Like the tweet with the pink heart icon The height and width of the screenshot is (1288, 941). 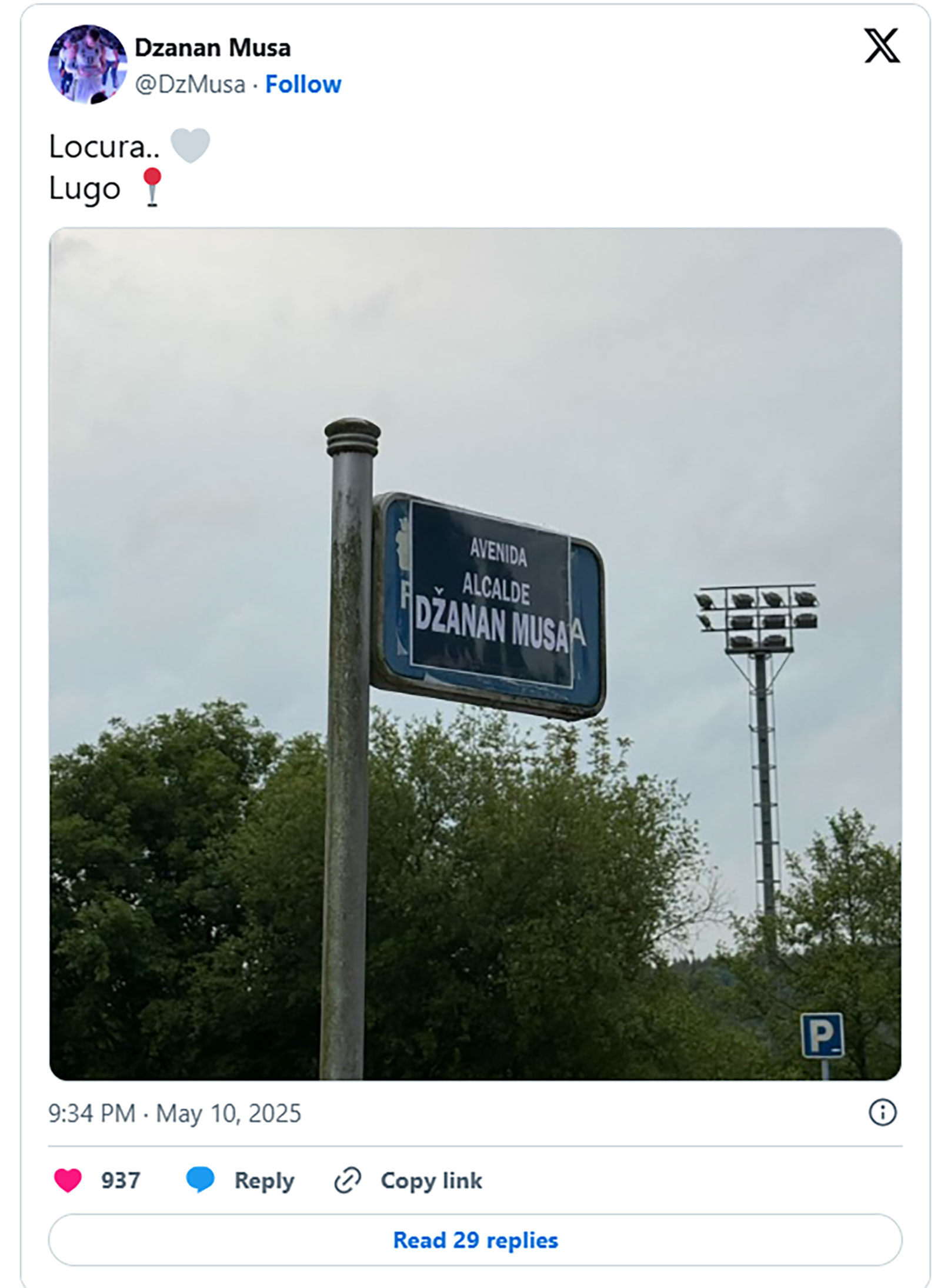(x=68, y=1180)
